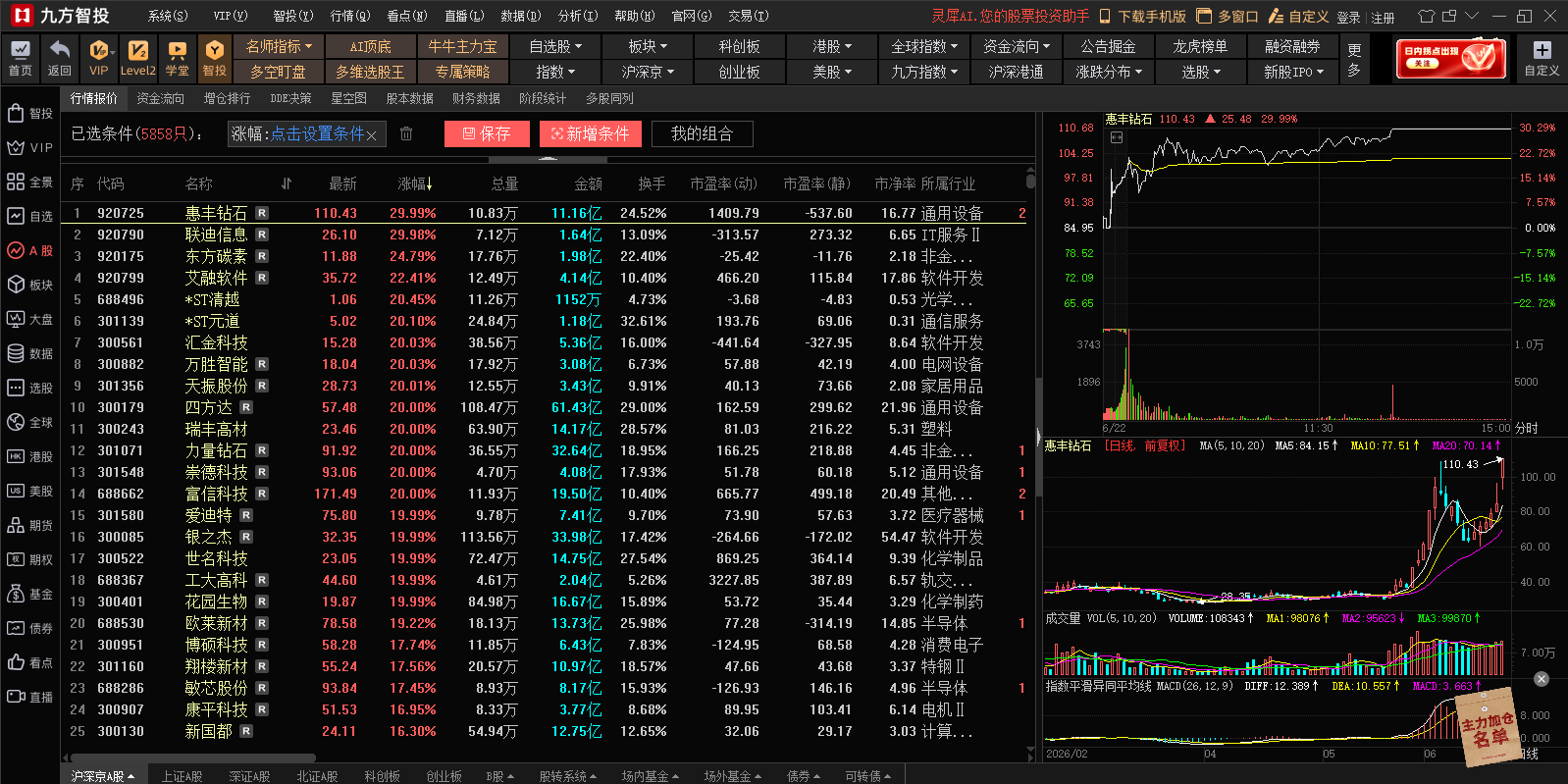The image size is (1568, 784).
Task: Click the 智投 shield toolbar icon
Action: [x=215, y=58]
